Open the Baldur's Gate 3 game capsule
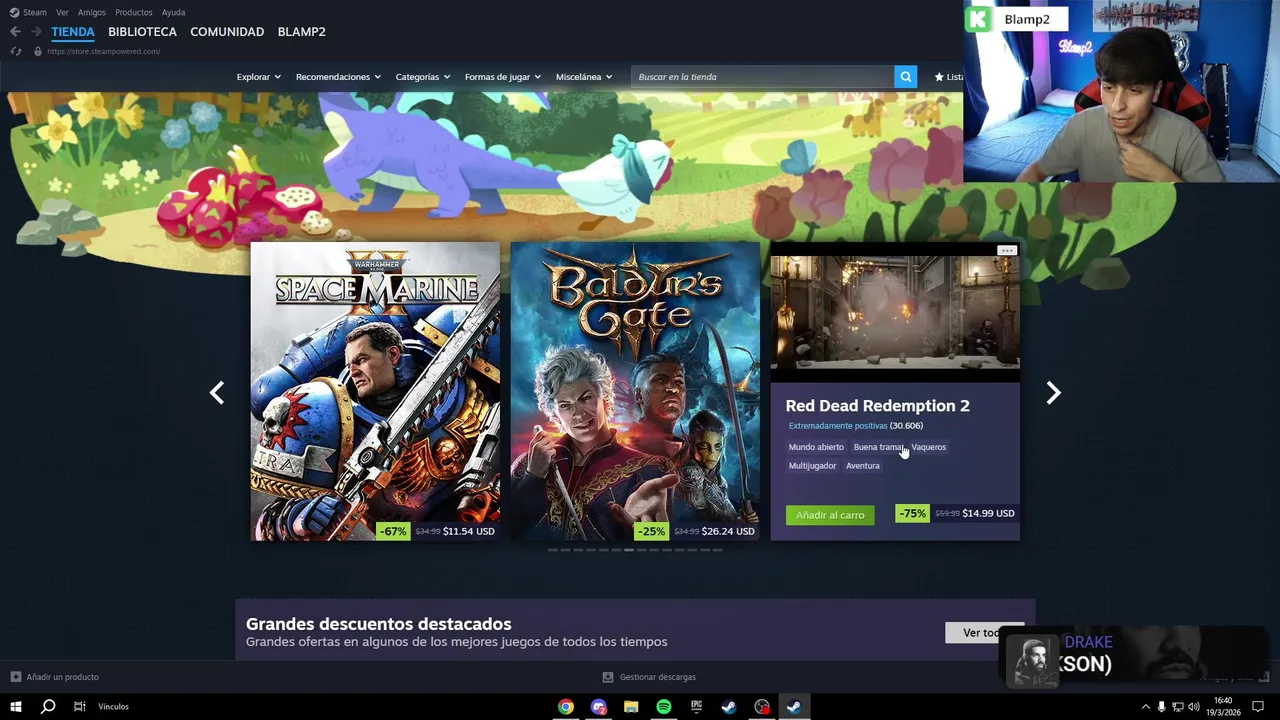This screenshot has height=720, width=1280. (635, 391)
